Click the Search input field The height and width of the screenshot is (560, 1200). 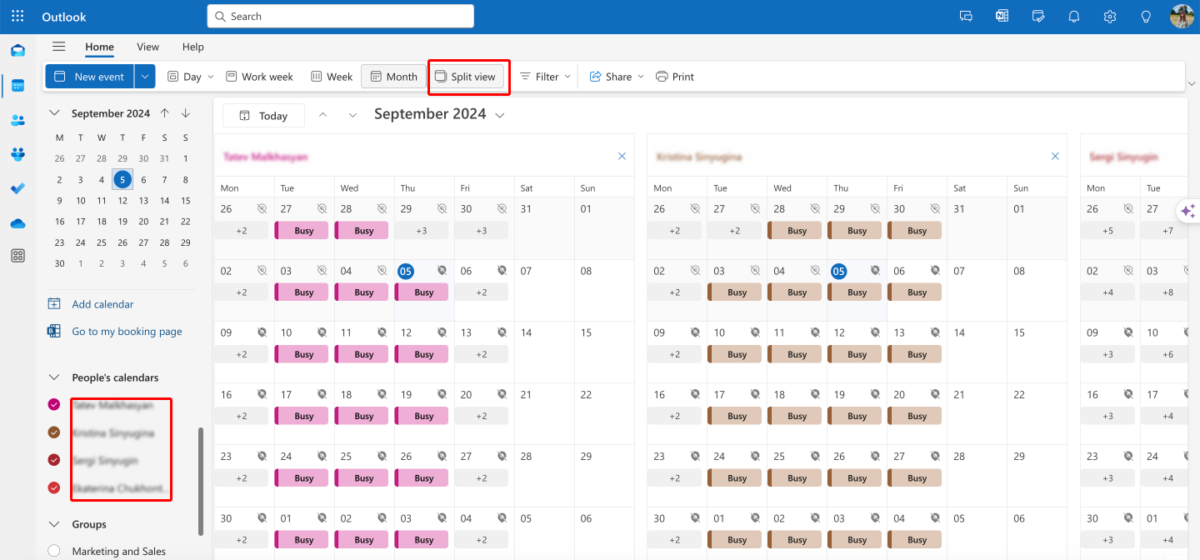(x=340, y=17)
